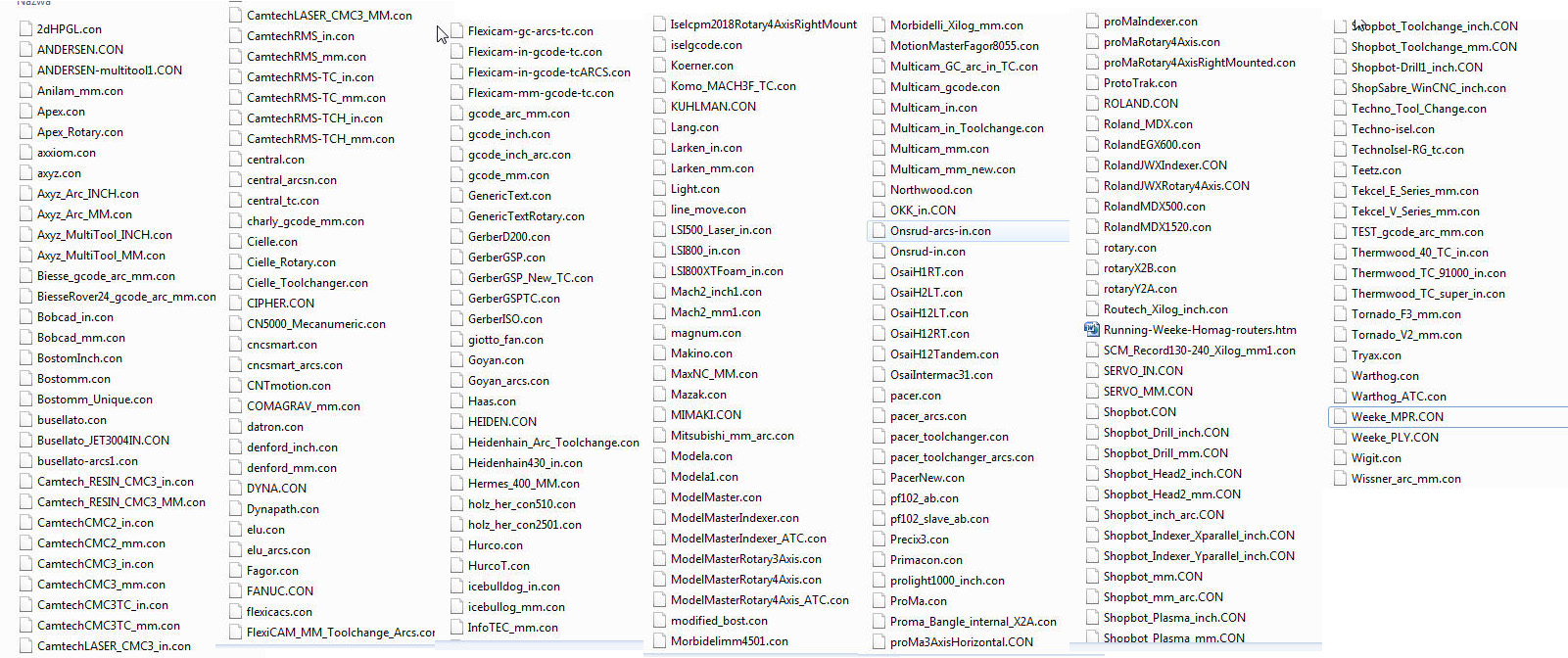
Task: Select the file ModelMasterRotary4Axis_ATC.con
Action: [760, 600]
